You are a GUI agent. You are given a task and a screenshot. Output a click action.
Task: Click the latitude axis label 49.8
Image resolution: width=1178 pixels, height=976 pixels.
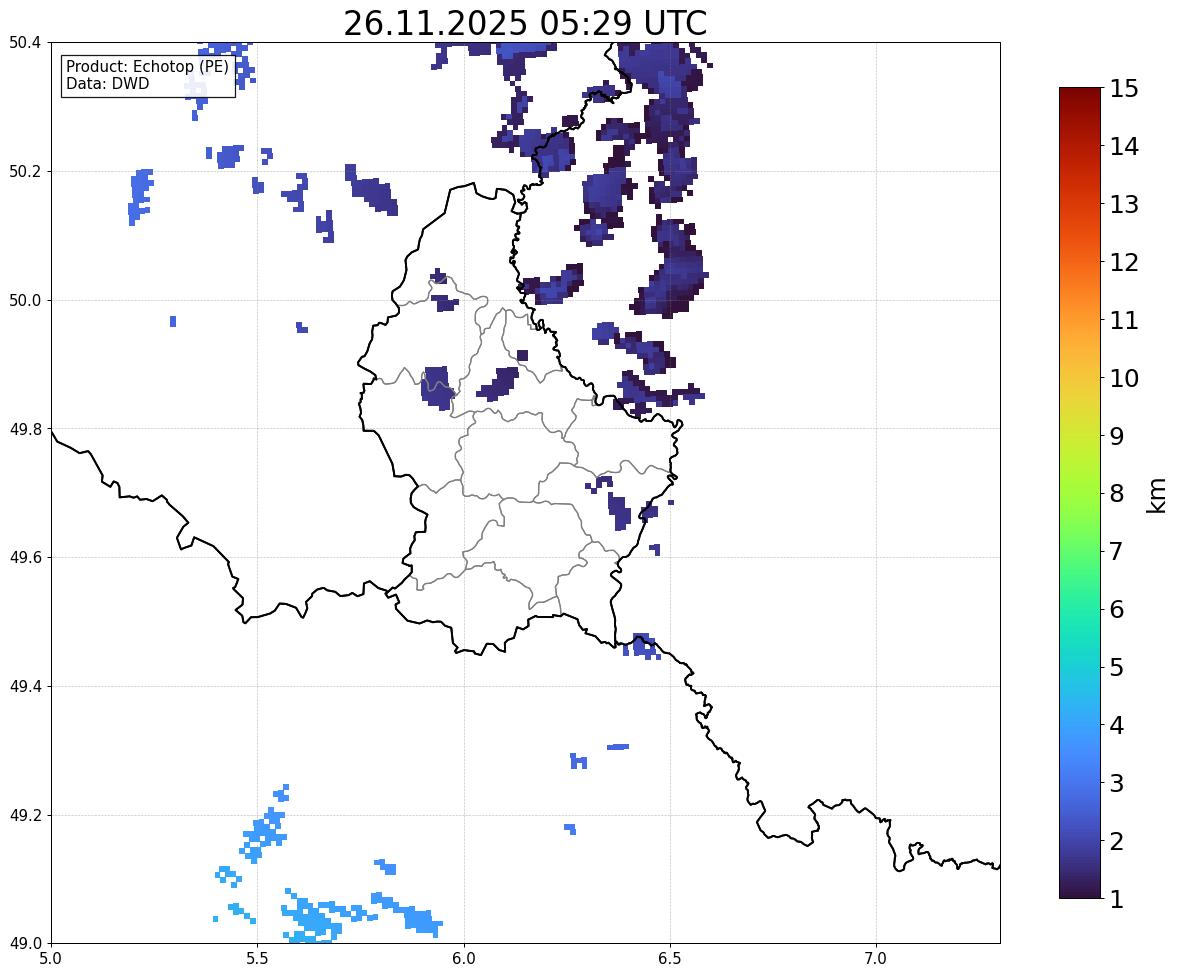pyautogui.click(x=25, y=429)
